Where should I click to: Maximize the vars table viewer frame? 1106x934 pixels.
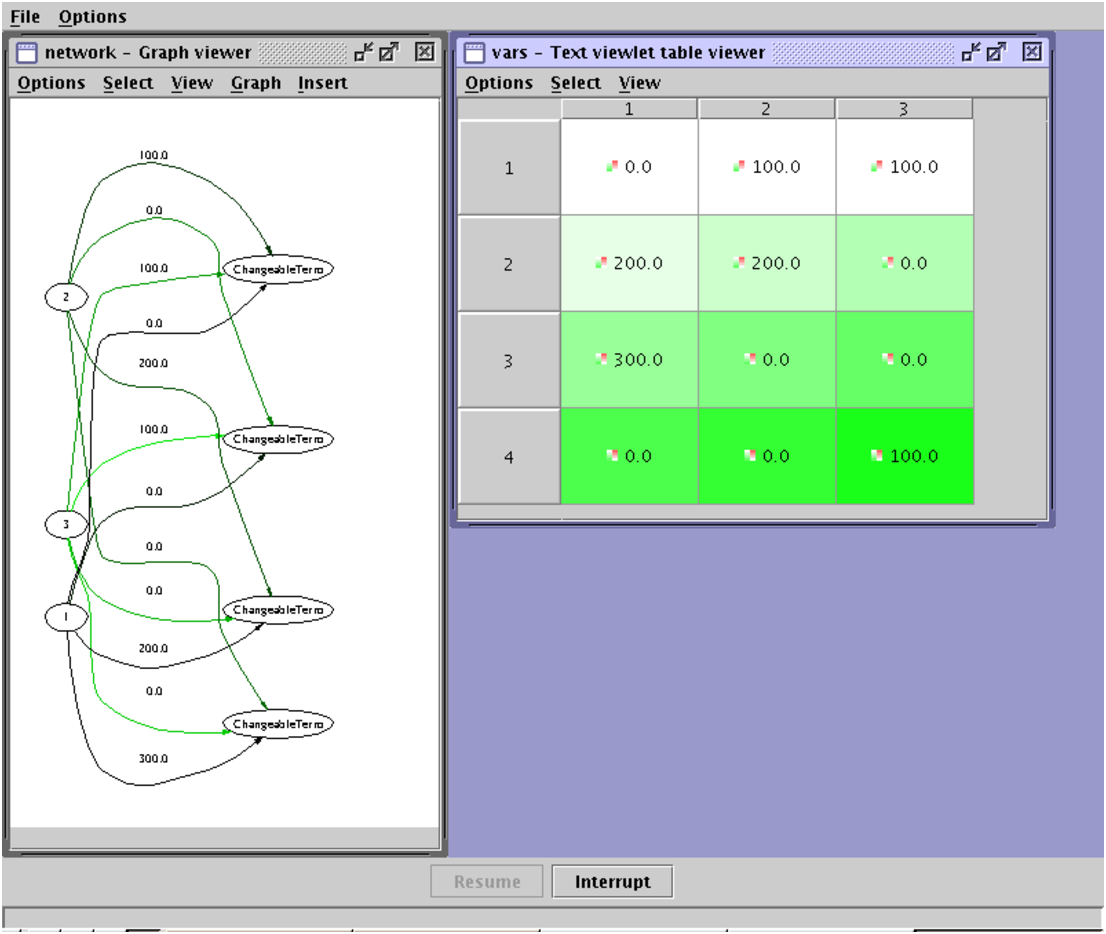click(x=996, y=52)
